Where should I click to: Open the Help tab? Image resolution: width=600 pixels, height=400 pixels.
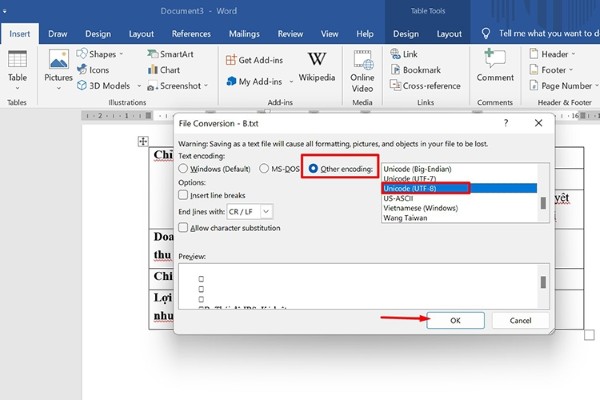[x=365, y=34]
